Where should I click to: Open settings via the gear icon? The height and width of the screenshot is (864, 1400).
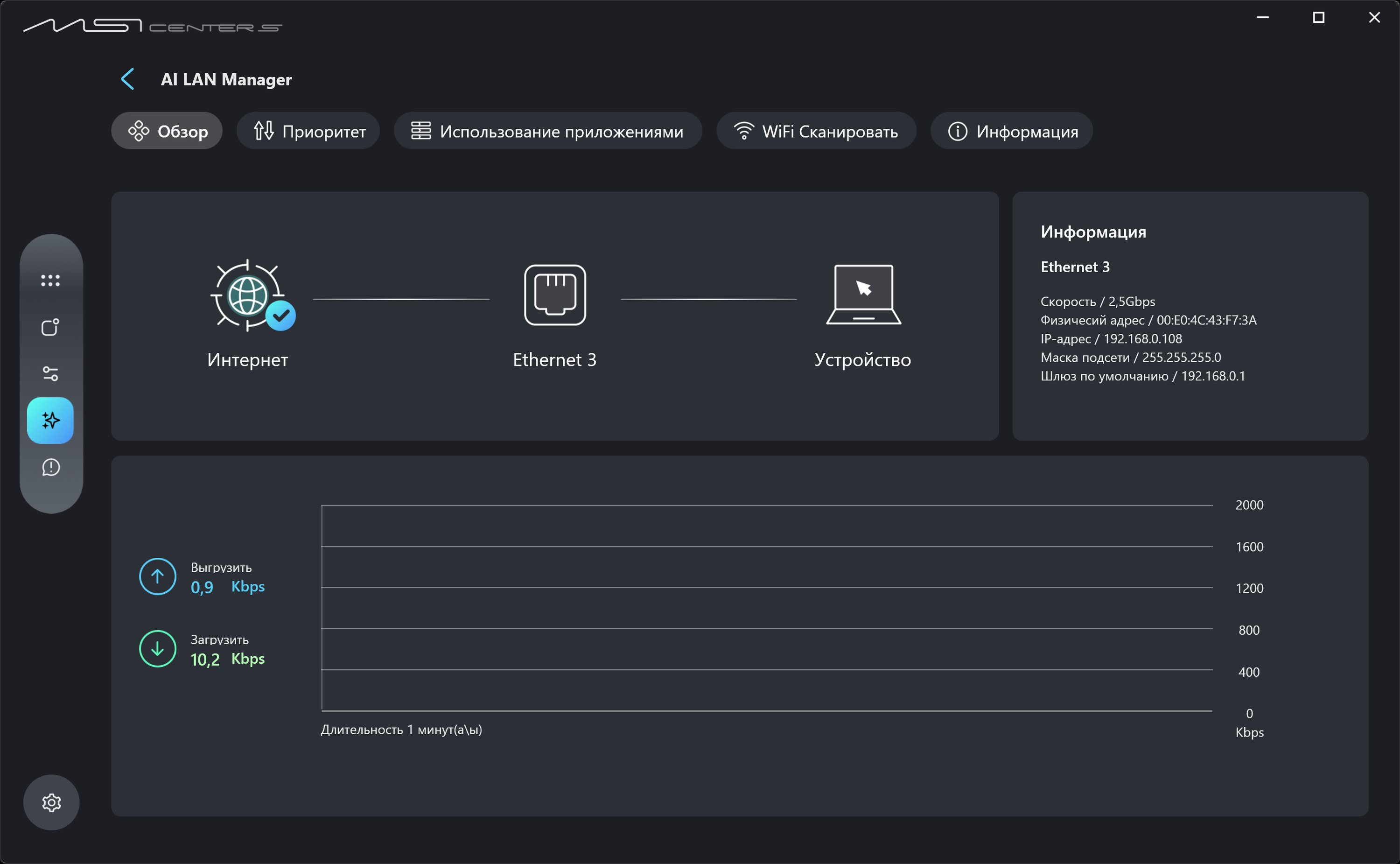[51, 802]
